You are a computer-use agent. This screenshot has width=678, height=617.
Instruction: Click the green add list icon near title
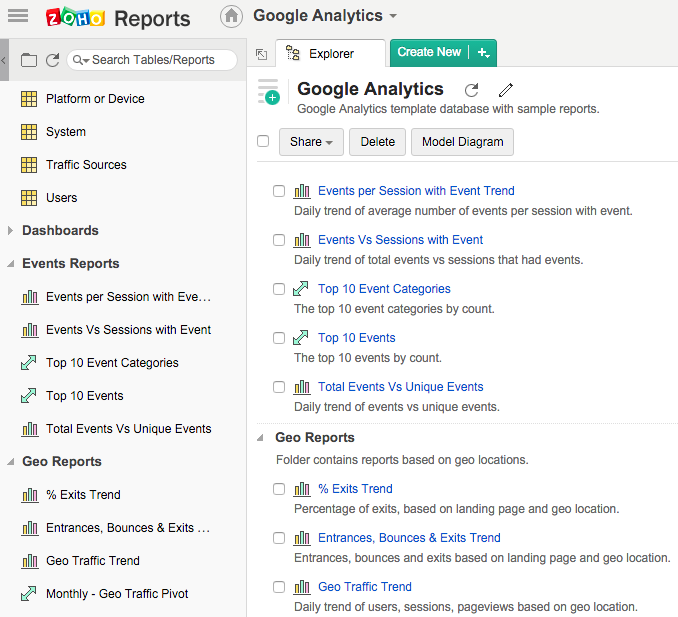[268, 91]
